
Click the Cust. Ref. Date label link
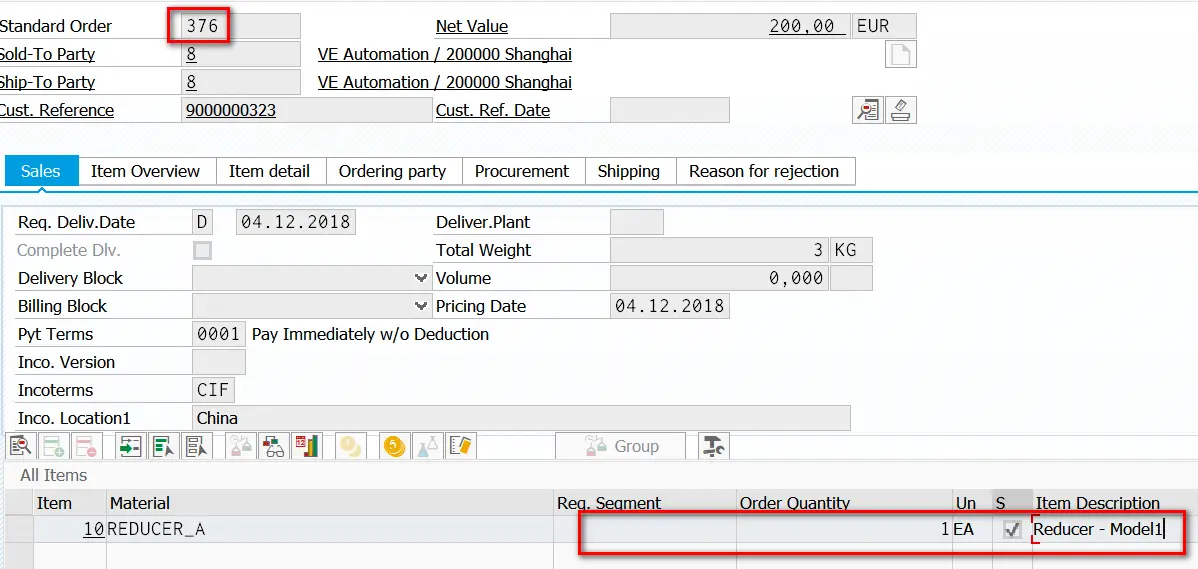(x=493, y=110)
